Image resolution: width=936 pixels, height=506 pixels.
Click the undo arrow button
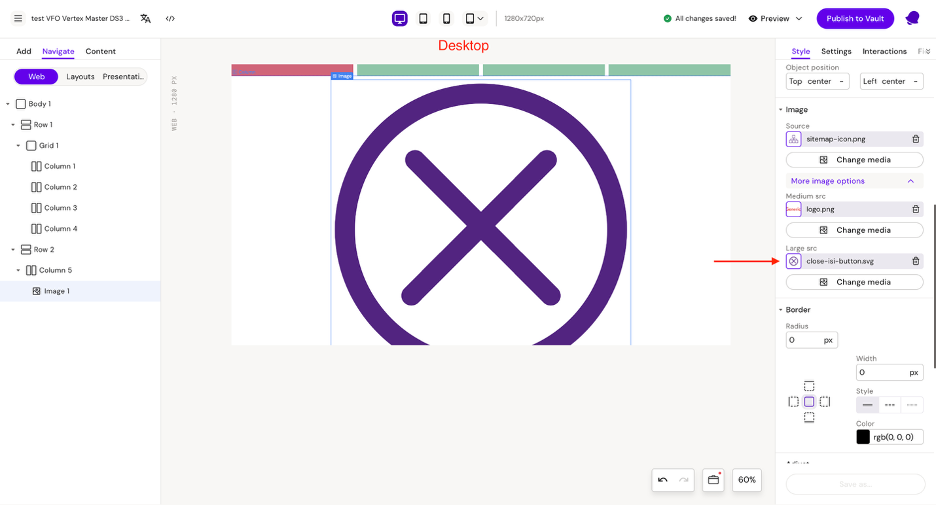pos(662,480)
